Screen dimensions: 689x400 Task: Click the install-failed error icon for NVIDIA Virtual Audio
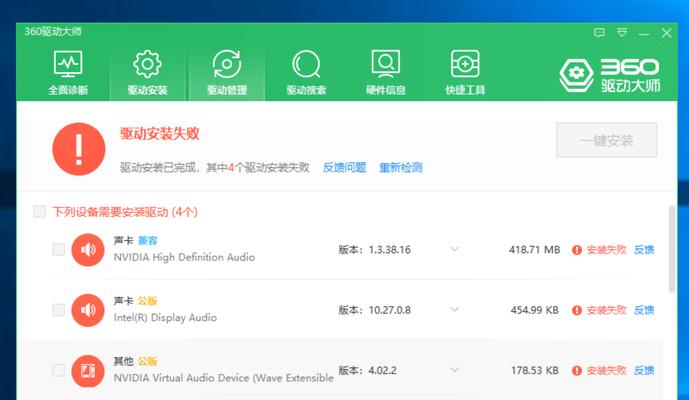pos(577,371)
